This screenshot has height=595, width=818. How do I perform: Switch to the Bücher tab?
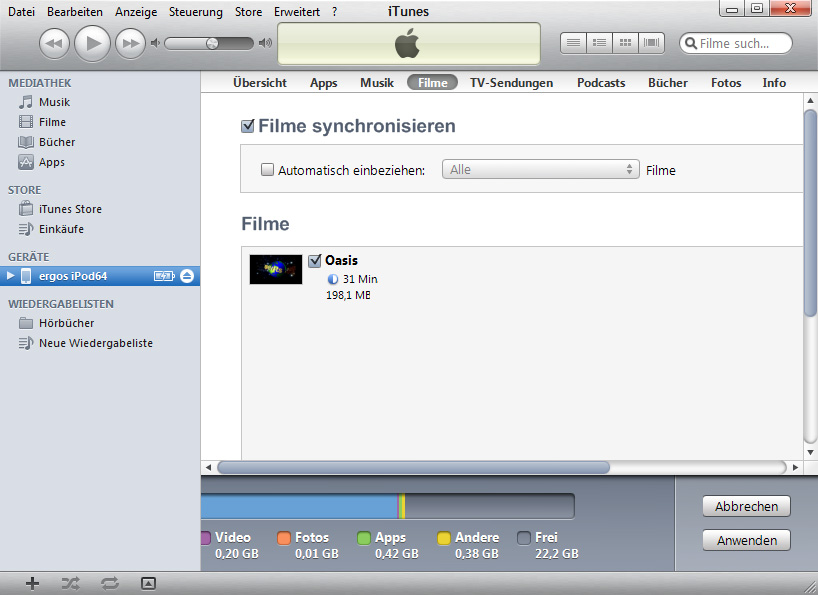point(668,83)
